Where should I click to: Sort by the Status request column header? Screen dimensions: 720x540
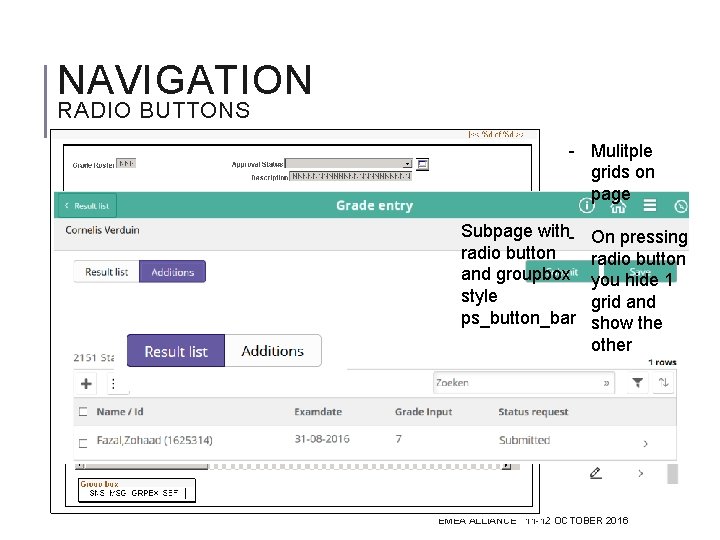pos(533,412)
